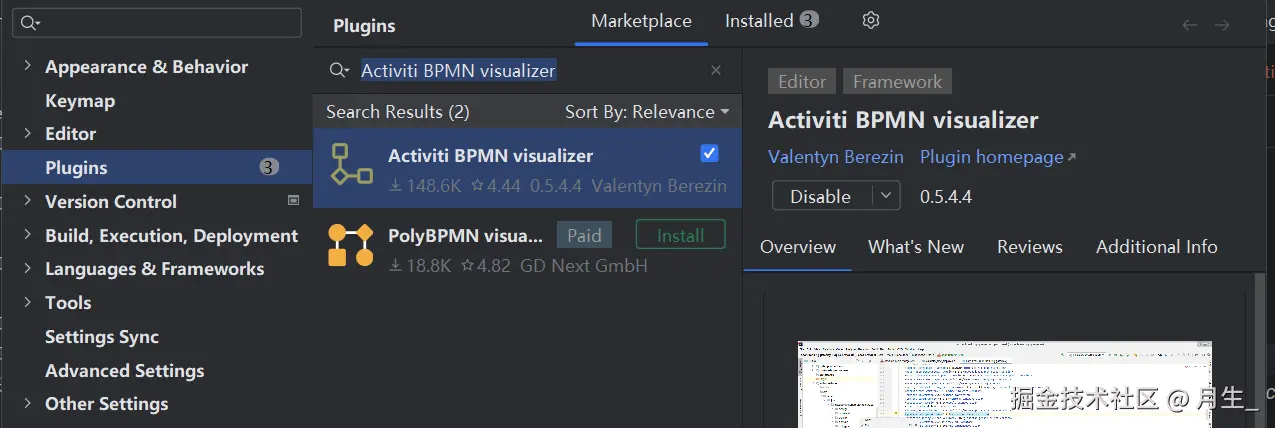Open the Overview tab
The height and width of the screenshot is (428, 1275).
pyautogui.click(x=798, y=247)
